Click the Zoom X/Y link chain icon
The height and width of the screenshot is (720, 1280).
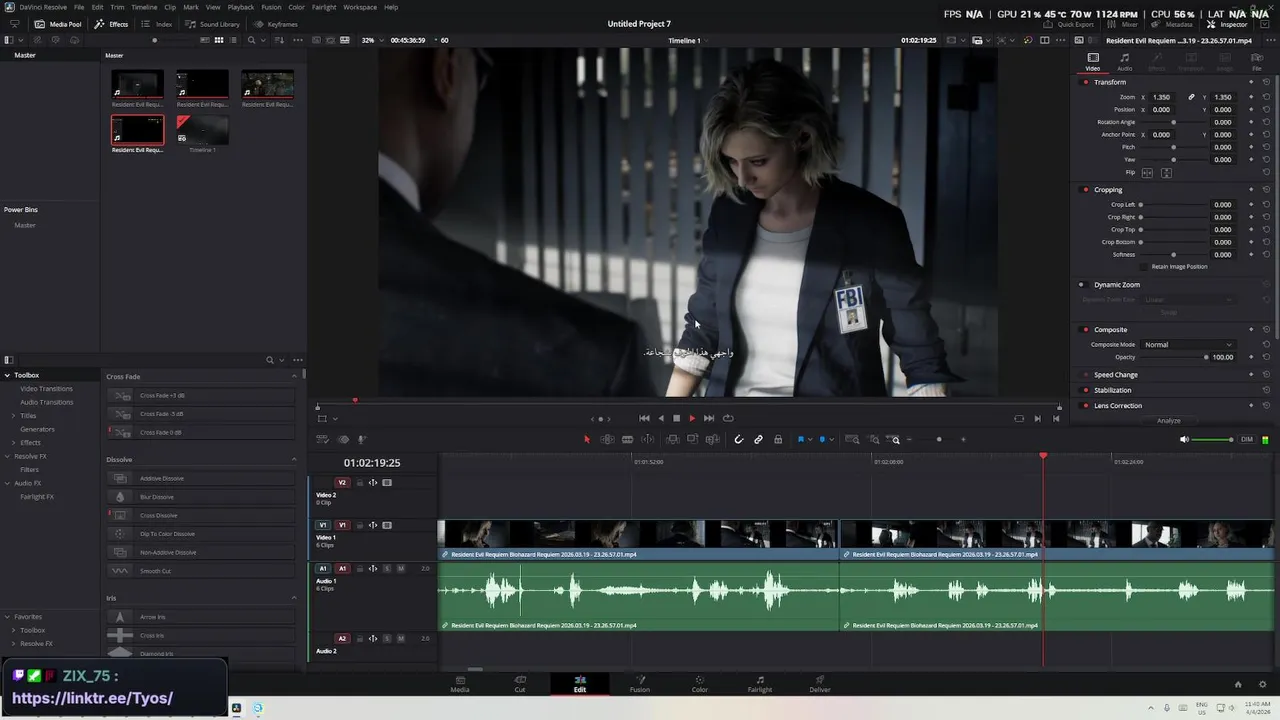tap(1191, 97)
